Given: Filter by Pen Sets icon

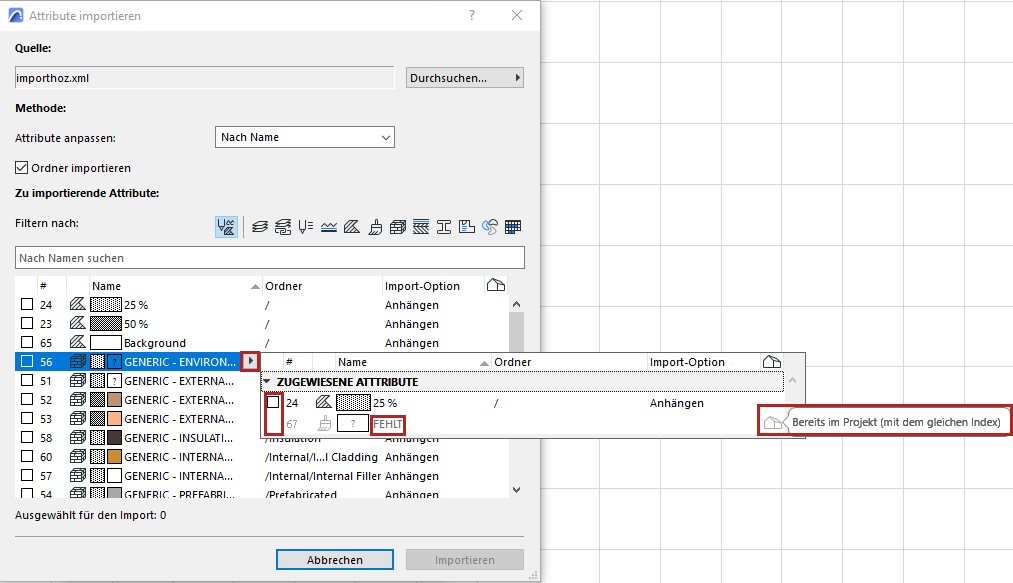Looking at the screenshot, I should (x=306, y=227).
